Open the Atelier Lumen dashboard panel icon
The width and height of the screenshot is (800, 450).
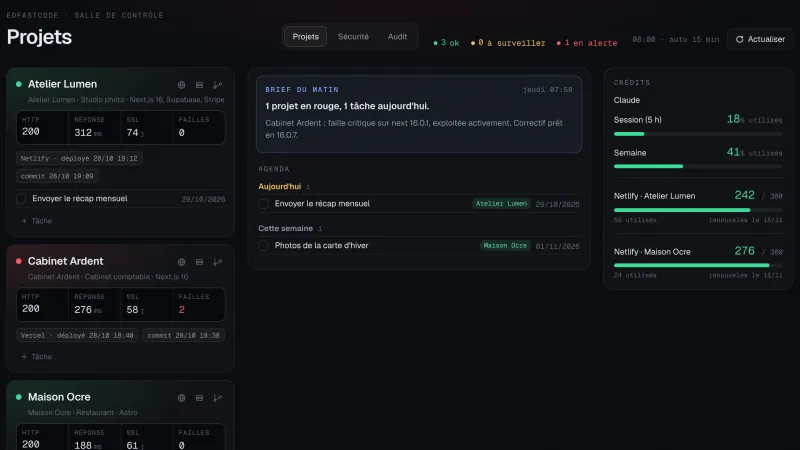tap(199, 85)
